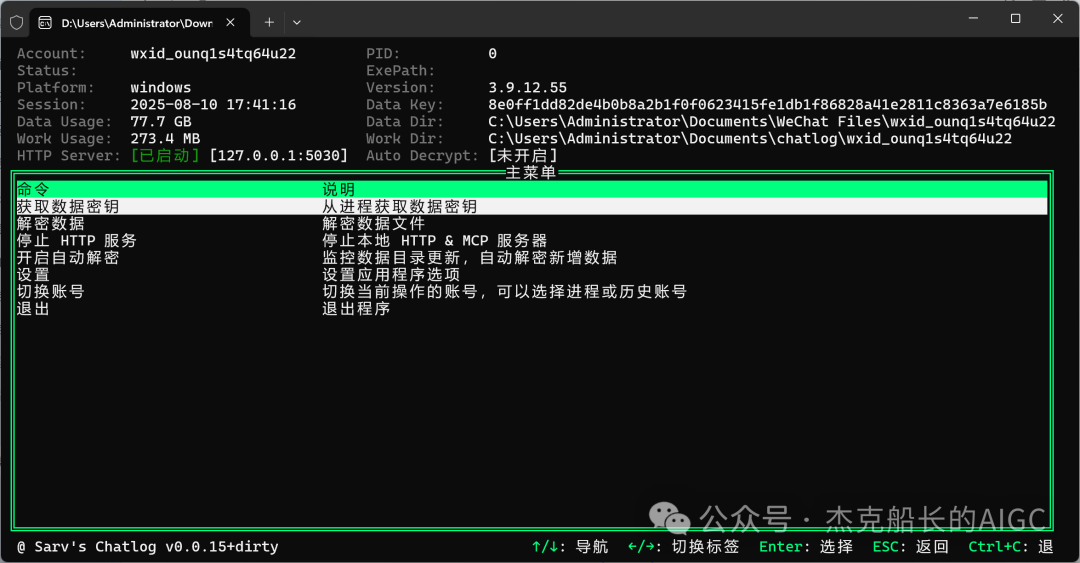Click server address 127.0.0.1:5030

(278, 156)
